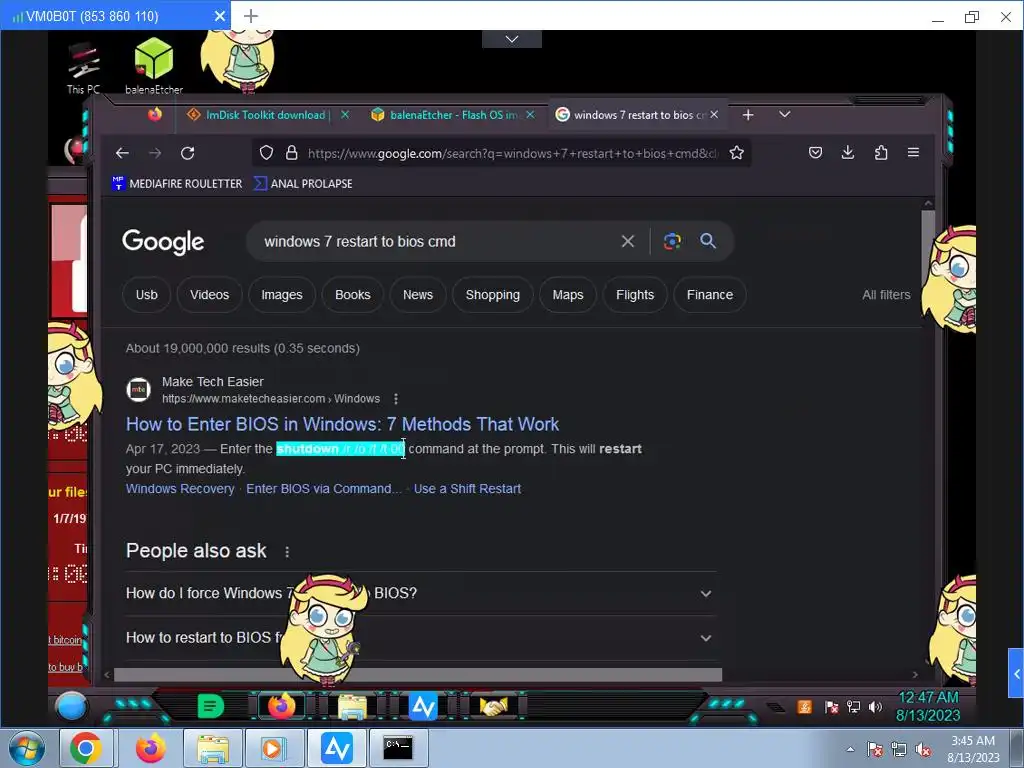
Task: Open All filters
Action: pos(886,295)
